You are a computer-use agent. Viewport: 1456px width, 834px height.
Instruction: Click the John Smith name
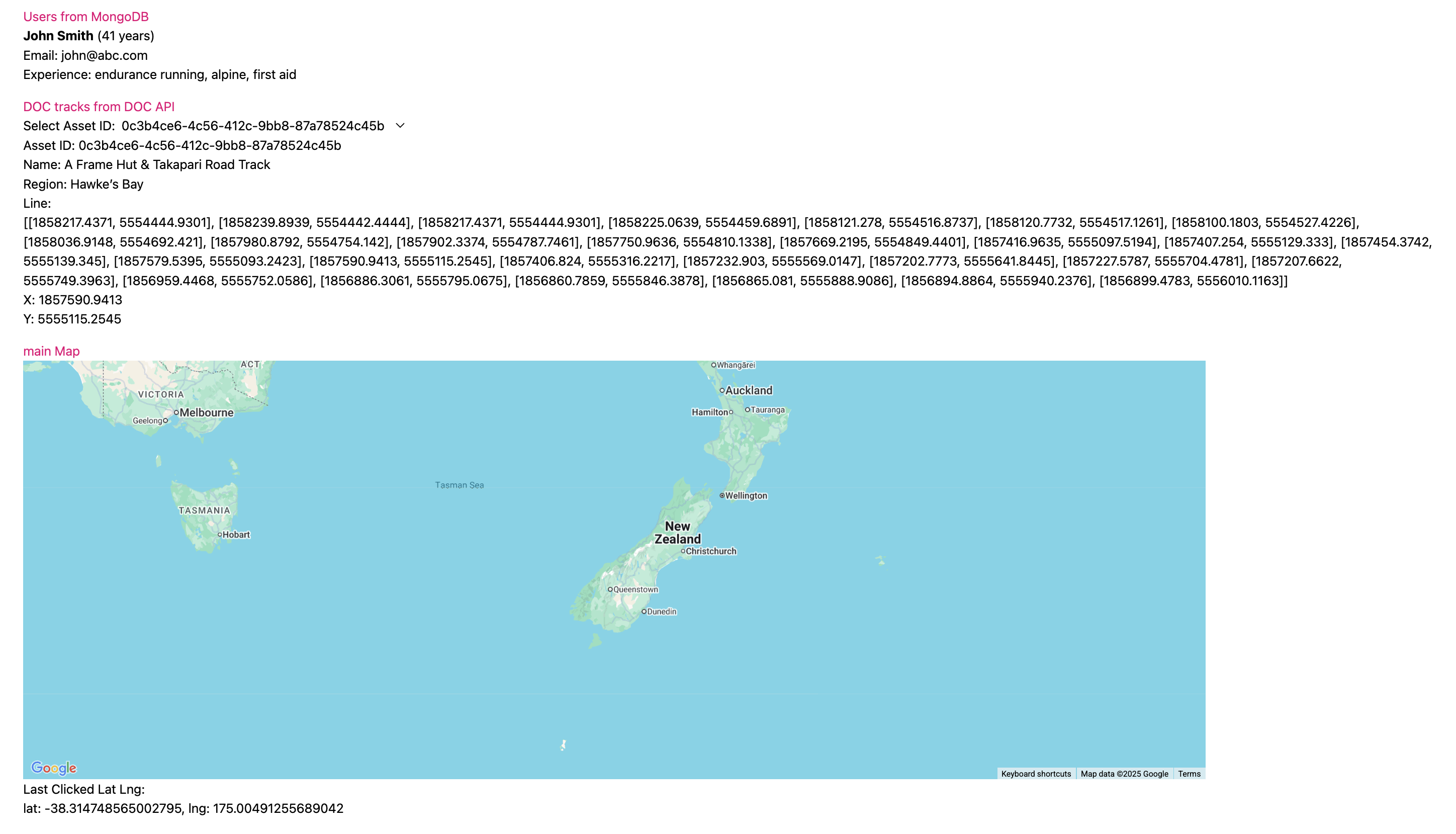58,36
